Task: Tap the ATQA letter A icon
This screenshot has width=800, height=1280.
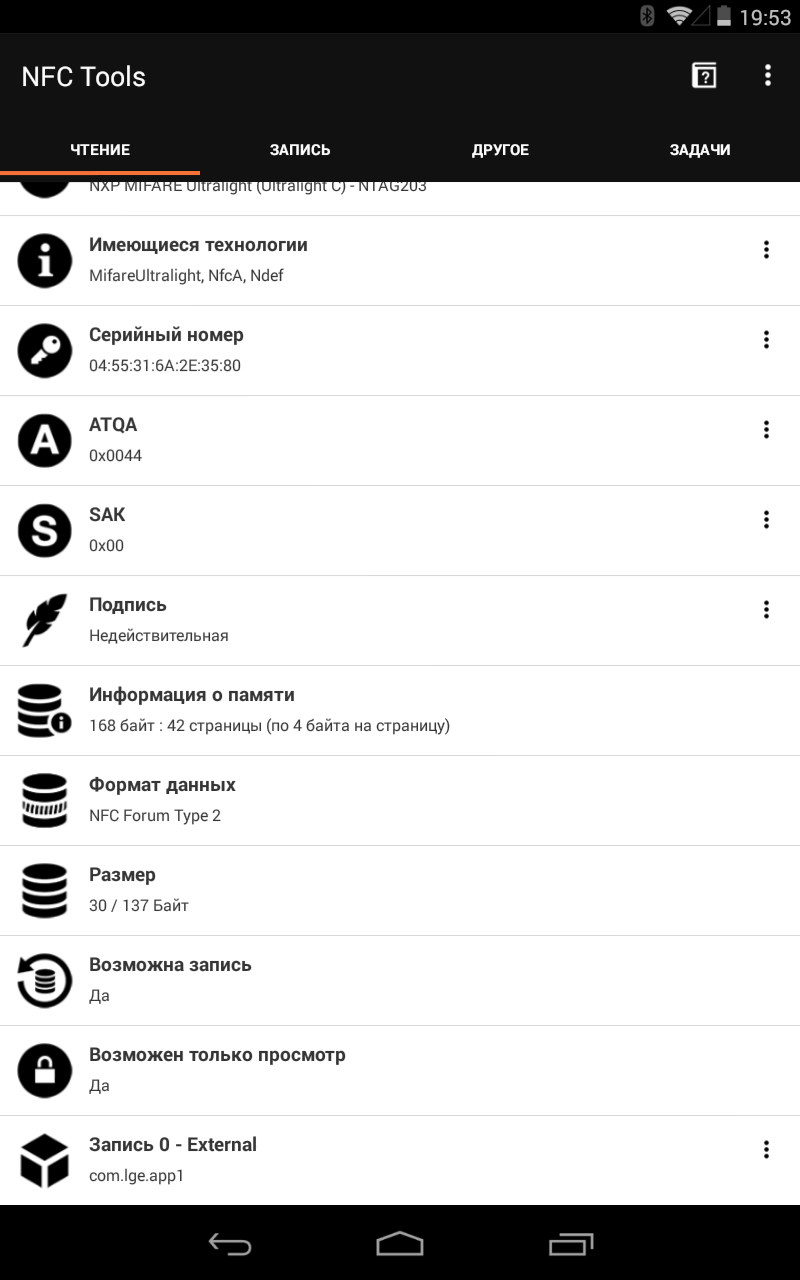Action: pos(45,440)
